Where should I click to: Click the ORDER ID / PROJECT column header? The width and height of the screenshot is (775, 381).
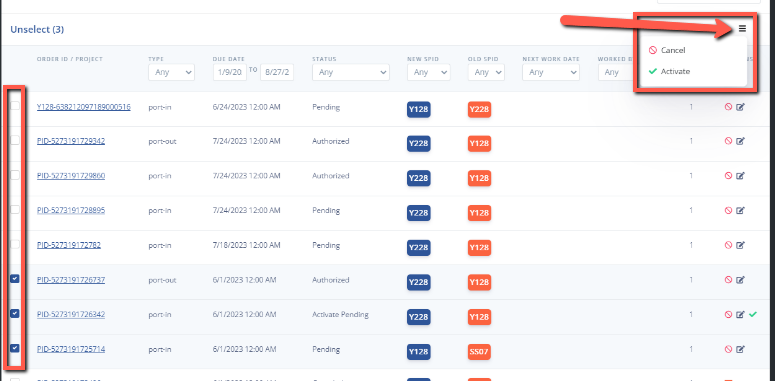point(70,59)
